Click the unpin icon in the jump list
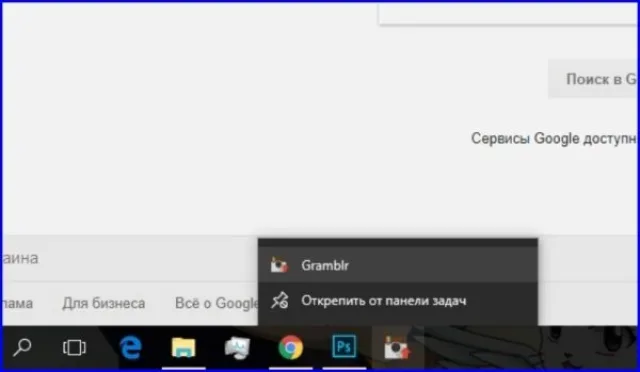The width and height of the screenshot is (640, 372). pyautogui.click(x=280, y=301)
